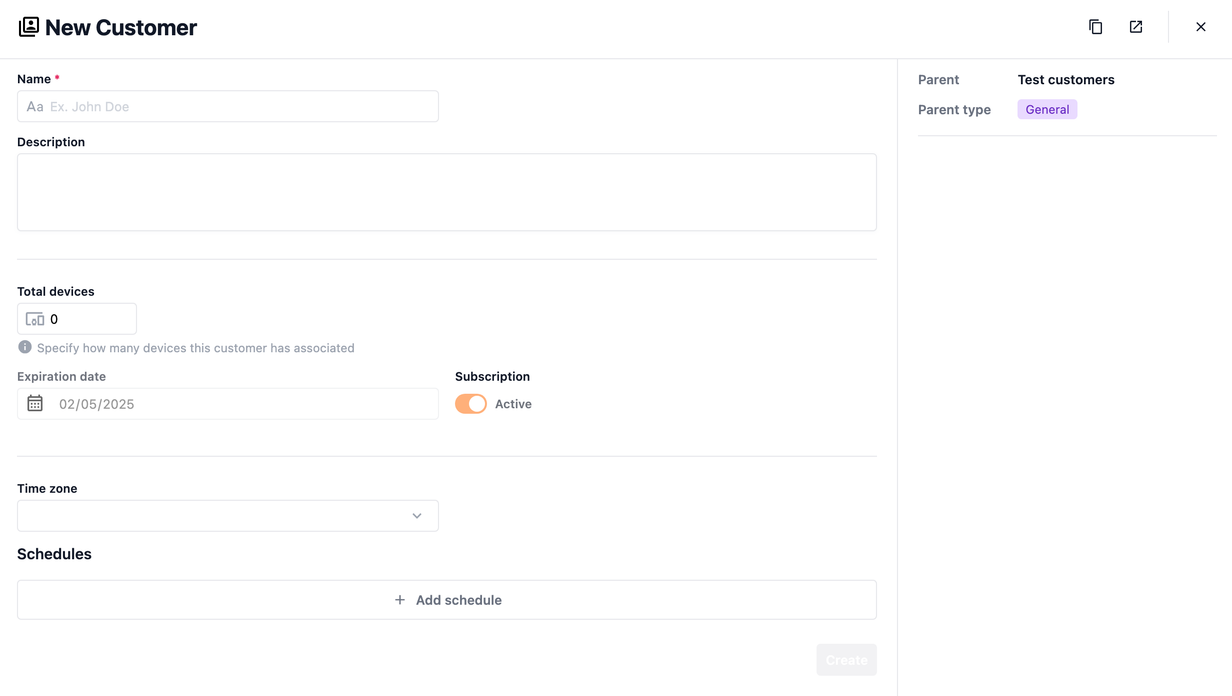Click the copy icon in header

[1095, 27]
